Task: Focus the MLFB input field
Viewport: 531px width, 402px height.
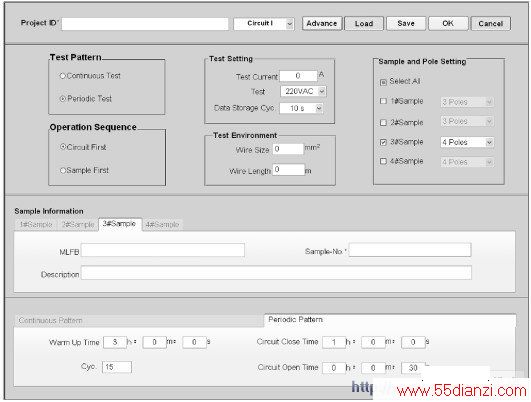Action: click(163, 250)
